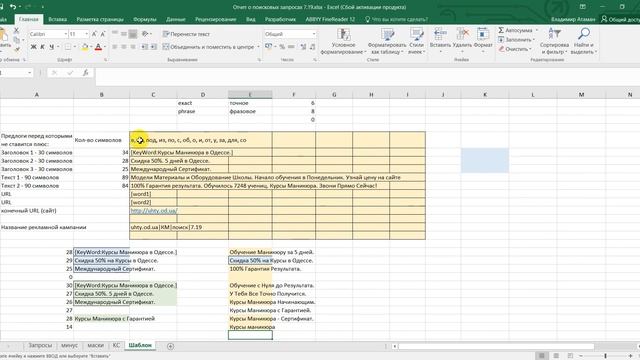Click the Undo arrow in quick access toolbar
This screenshot has width=640, height=360.
[x=13, y=7]
